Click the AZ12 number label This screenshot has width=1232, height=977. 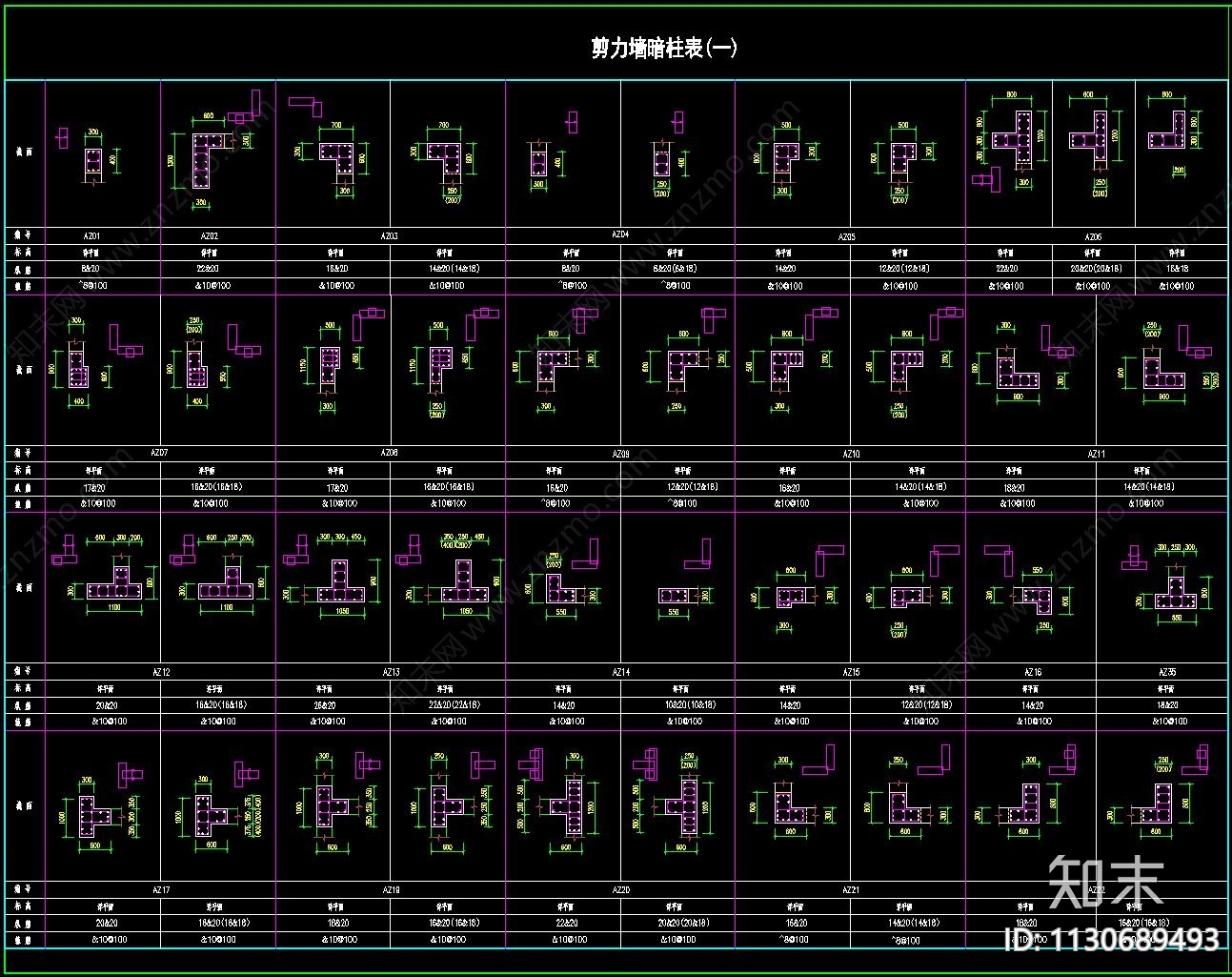click(161, 672)
